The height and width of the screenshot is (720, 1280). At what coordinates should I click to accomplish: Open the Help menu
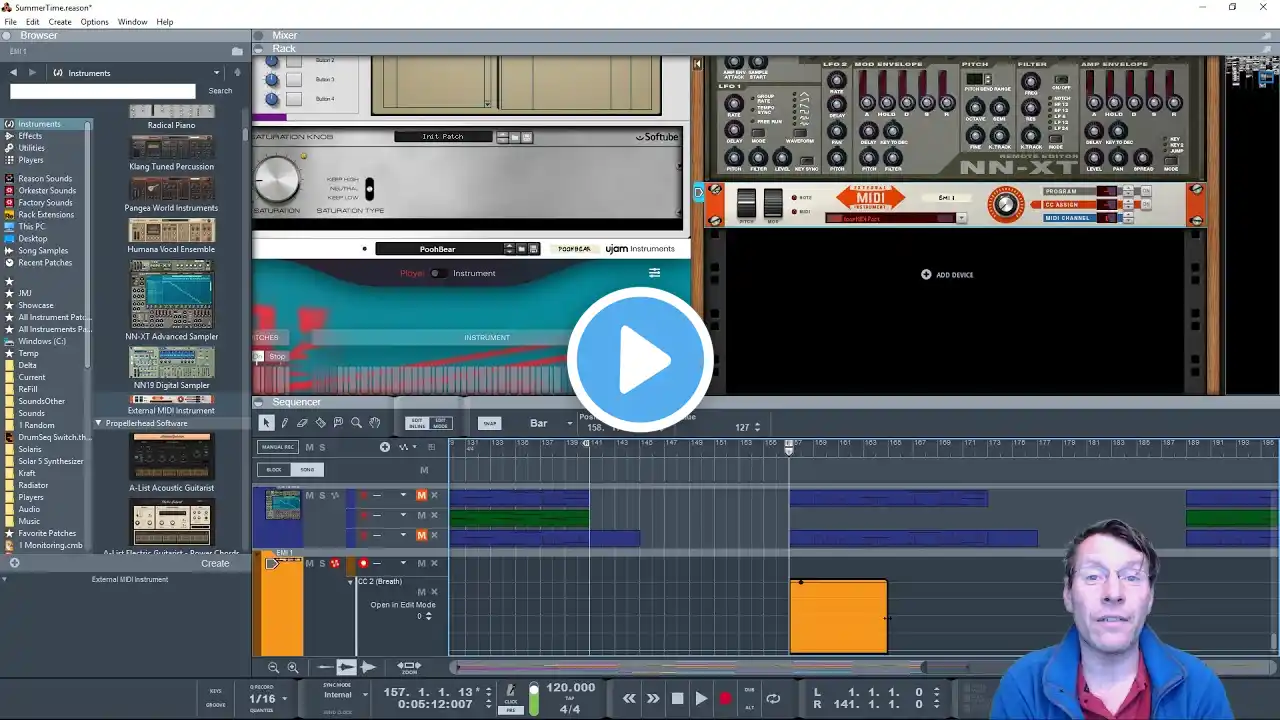click(165, 22)
